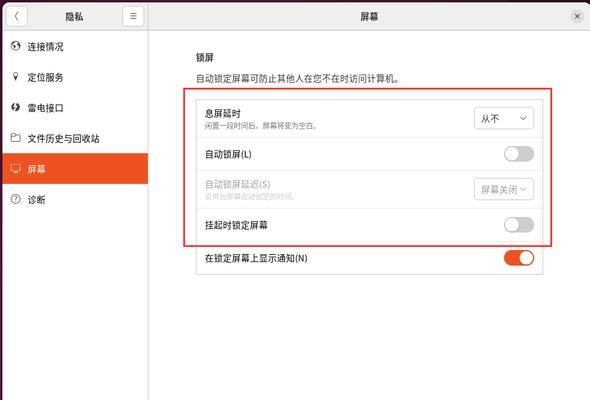Open the hamburger menu in the sidebar header
590x400 pixels.
pyautogui.click(x=133, y=17)
